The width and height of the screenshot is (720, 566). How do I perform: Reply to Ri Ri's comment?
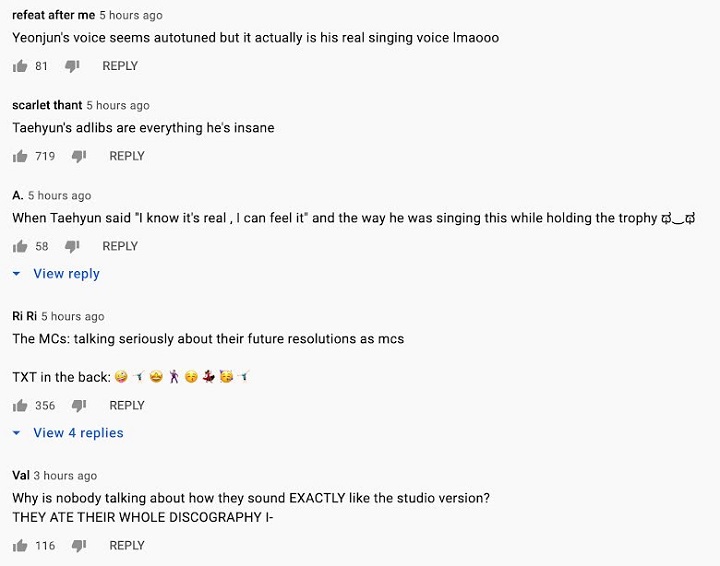127,405
